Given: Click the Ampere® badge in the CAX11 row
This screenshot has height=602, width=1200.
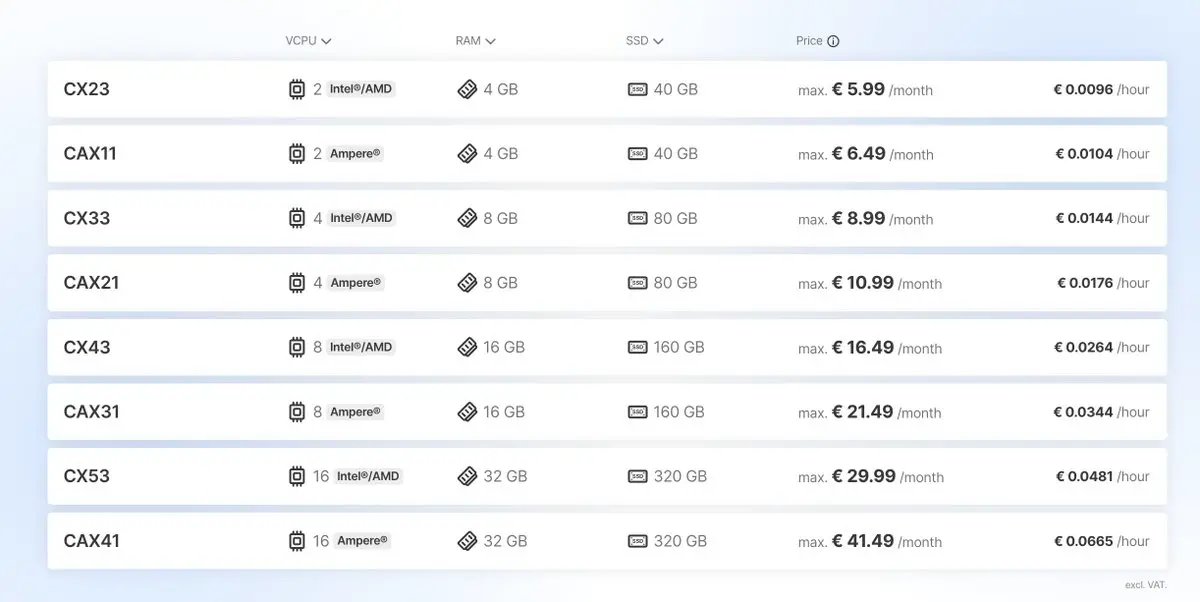Looking at the screenshot, I should (x=356, y=154).
